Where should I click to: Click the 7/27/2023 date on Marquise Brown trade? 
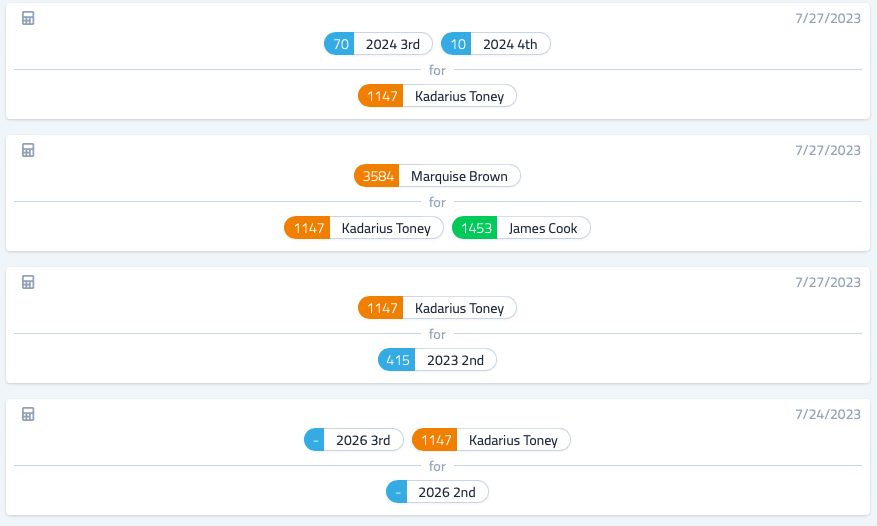pyautogui.click(x=828, y=151)
